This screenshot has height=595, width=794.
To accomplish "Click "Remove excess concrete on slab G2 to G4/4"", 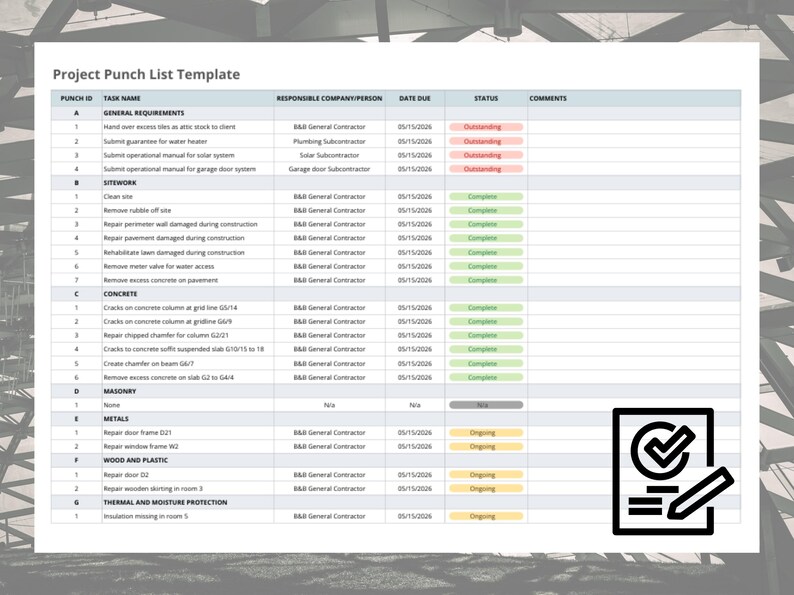I will [169, 377].
